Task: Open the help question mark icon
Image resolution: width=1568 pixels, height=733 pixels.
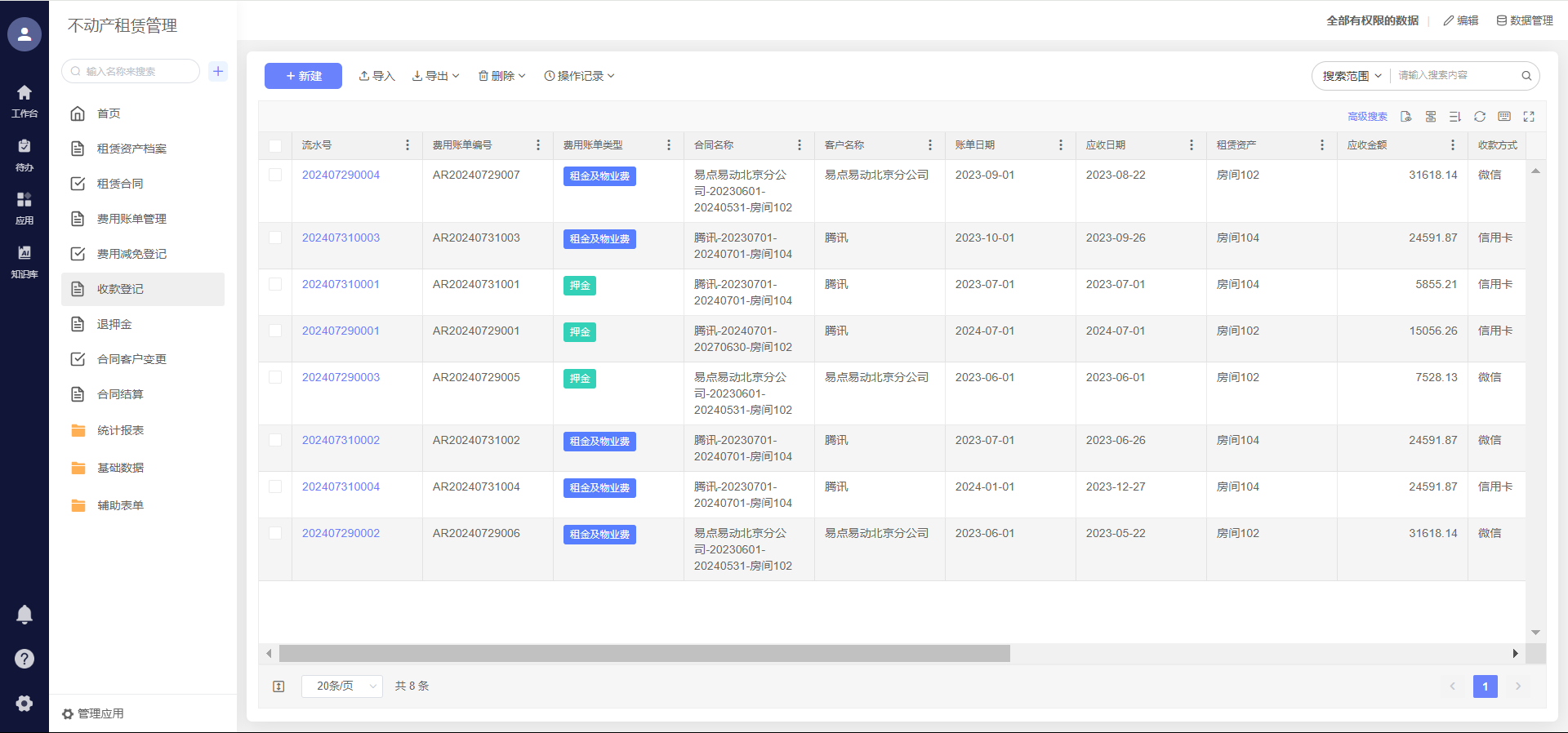Action: tap(24, 659)
